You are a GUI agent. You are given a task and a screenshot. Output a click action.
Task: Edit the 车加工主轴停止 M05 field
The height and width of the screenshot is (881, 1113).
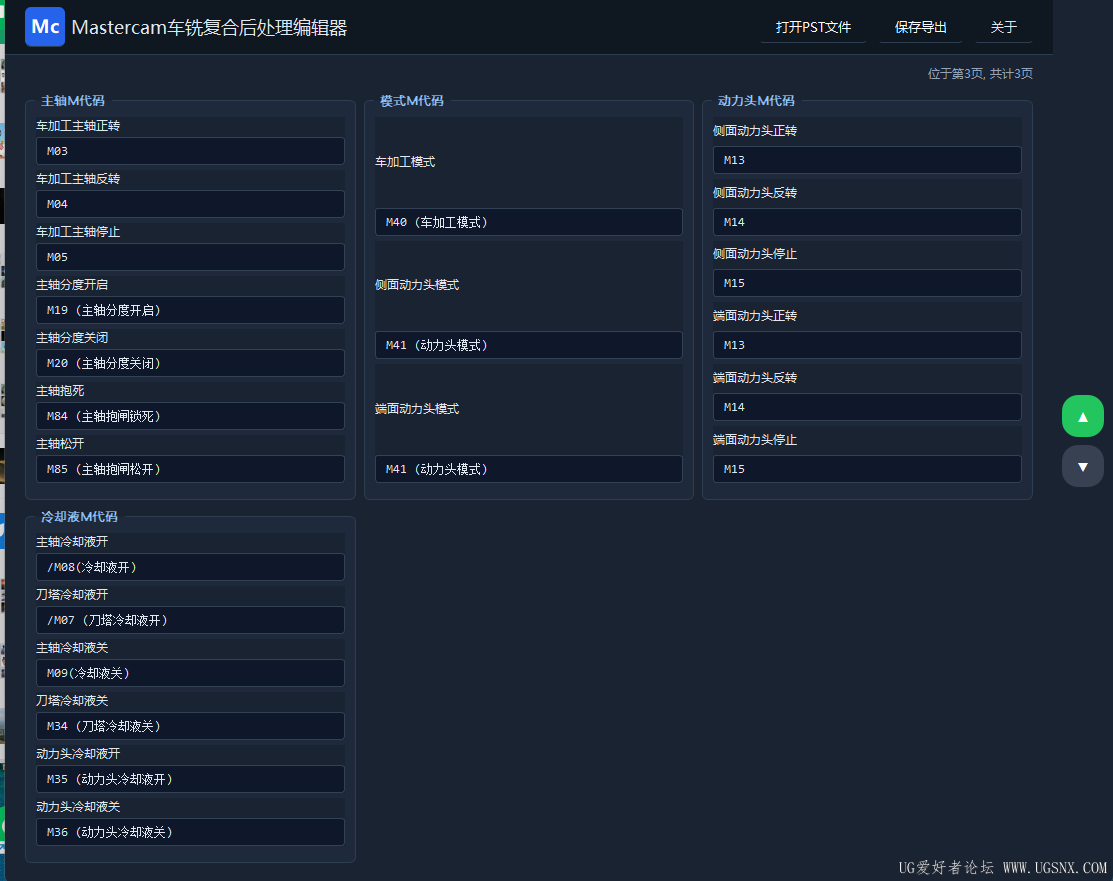(x=190, y=257)
